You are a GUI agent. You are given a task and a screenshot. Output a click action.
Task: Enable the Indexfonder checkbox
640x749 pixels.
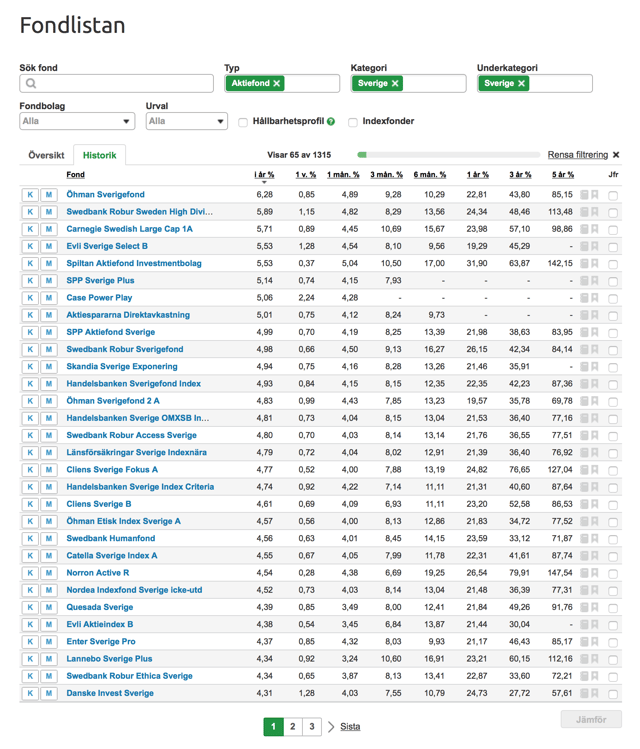(x=353, y=122)
